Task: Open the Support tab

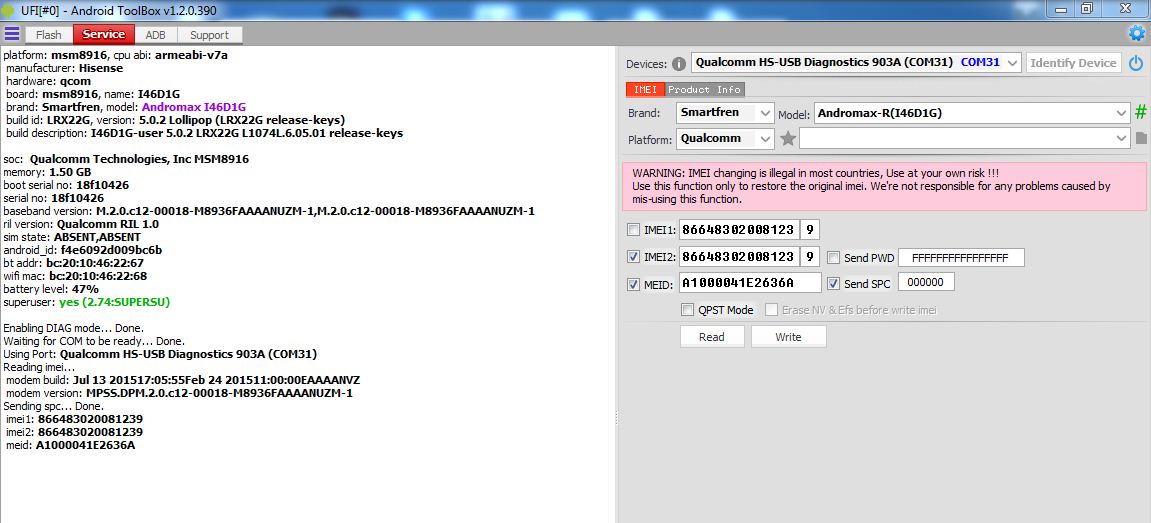Action: click(209, 35)
